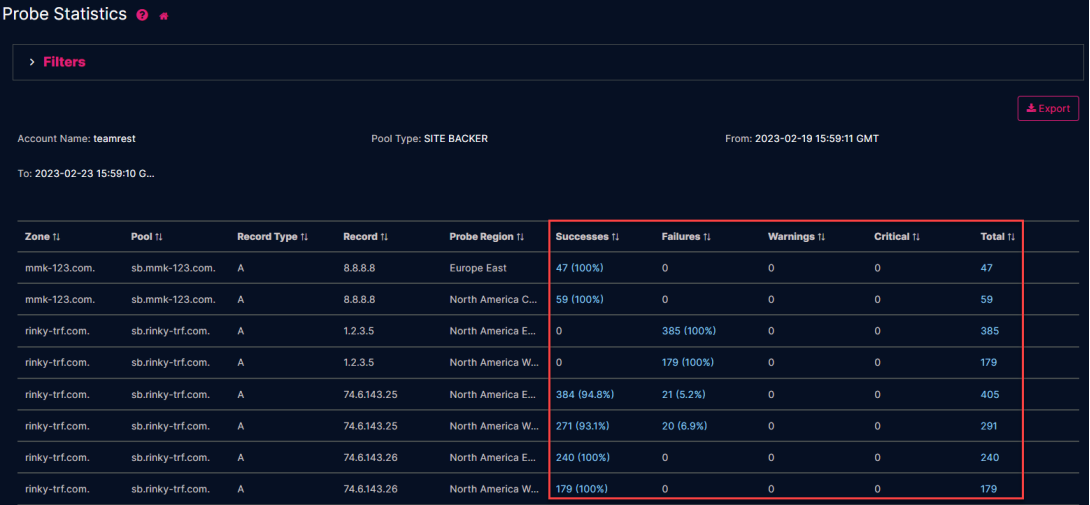Image resolution: width=1090 pixels, height=505 pixels.
Task: Select total value 47
Action: tap(986, 268)
